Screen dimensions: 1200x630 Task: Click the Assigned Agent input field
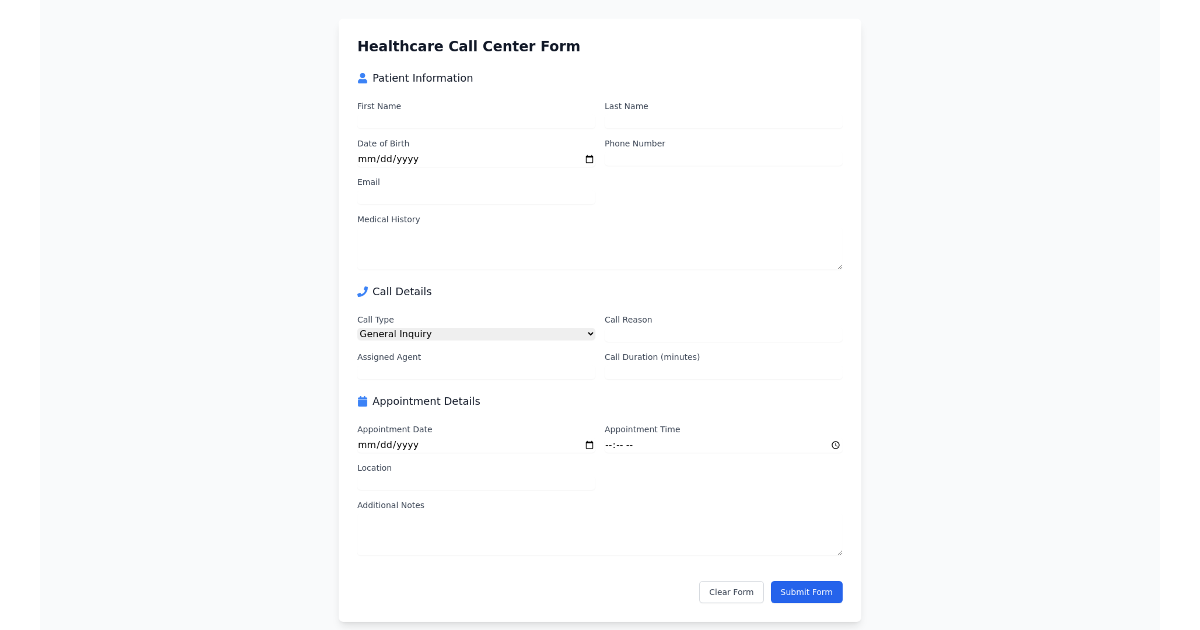[x=475, y=370]
